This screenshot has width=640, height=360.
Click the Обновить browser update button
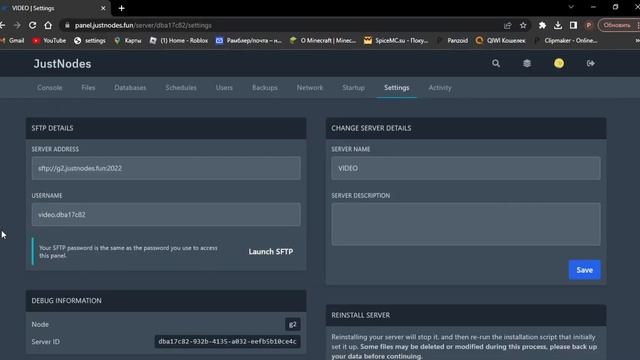(617, 25)
